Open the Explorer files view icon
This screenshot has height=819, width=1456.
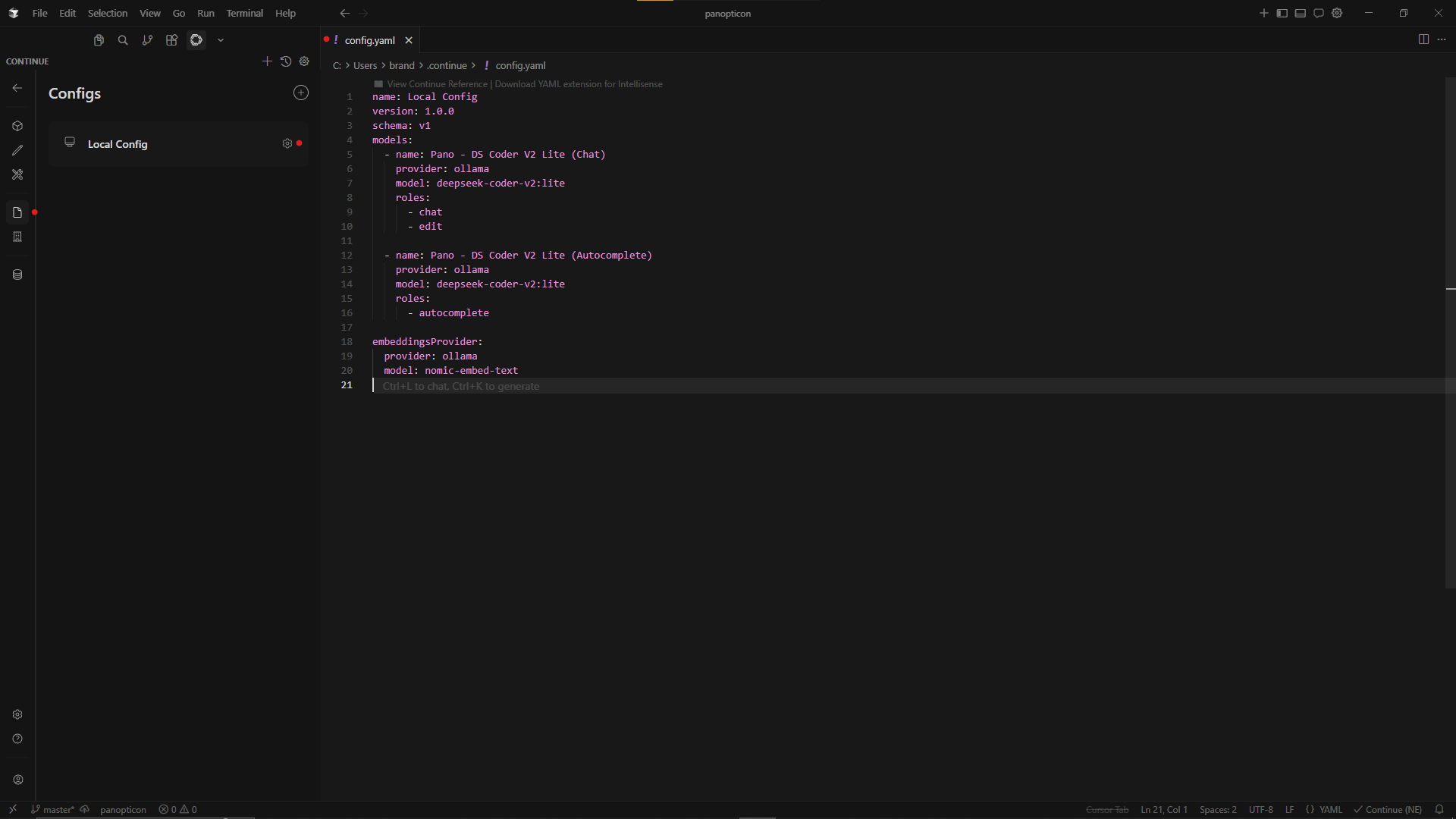coord(99,40)
